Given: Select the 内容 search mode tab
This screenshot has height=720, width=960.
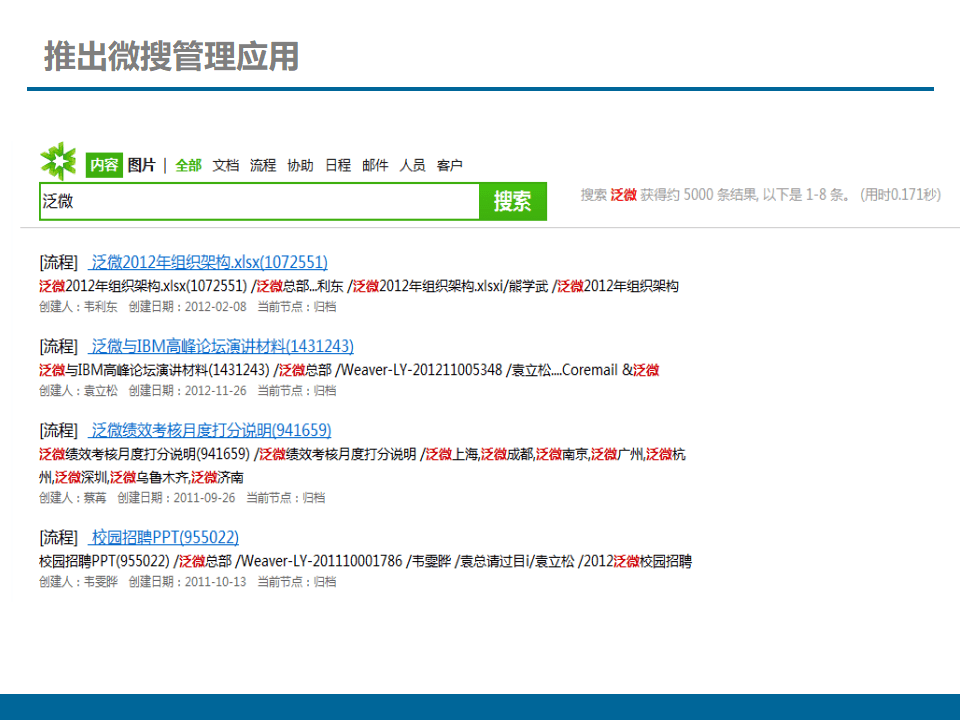Looking at the screenshot, I should (104, 165).
